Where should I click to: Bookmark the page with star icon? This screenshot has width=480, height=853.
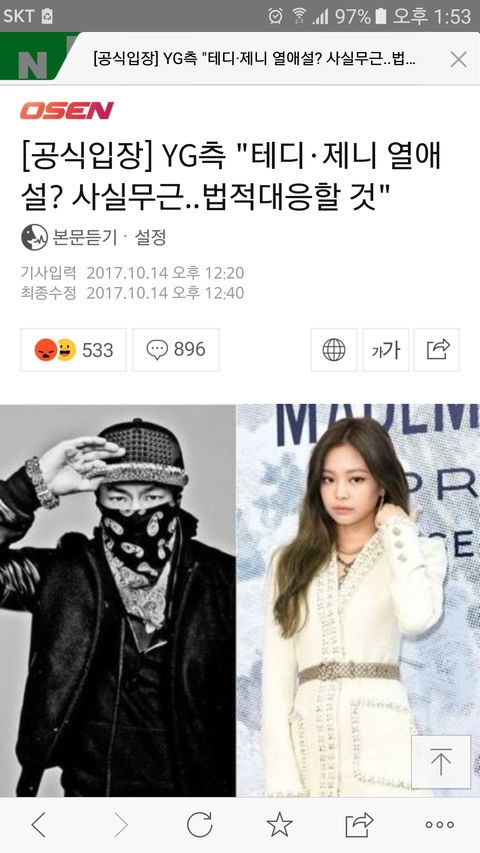point(279,825)
